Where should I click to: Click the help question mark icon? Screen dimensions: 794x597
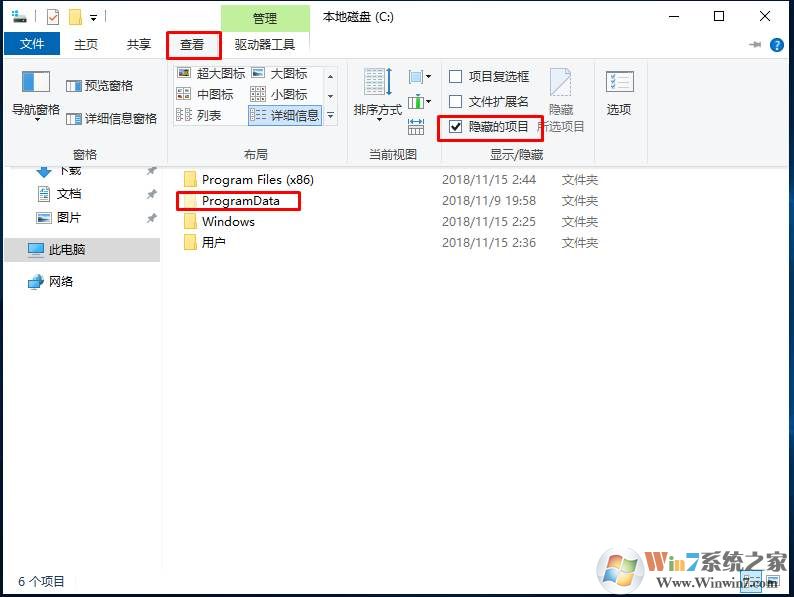(776, 45)
